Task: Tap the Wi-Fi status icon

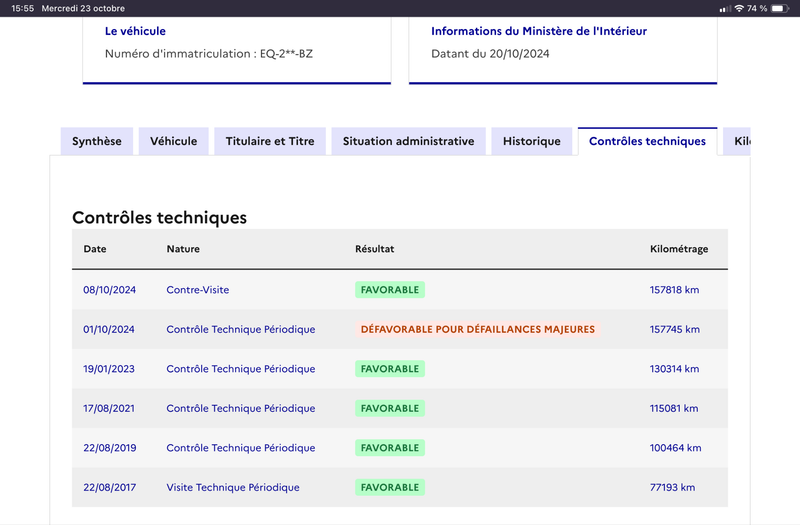Action: point(739,8)
